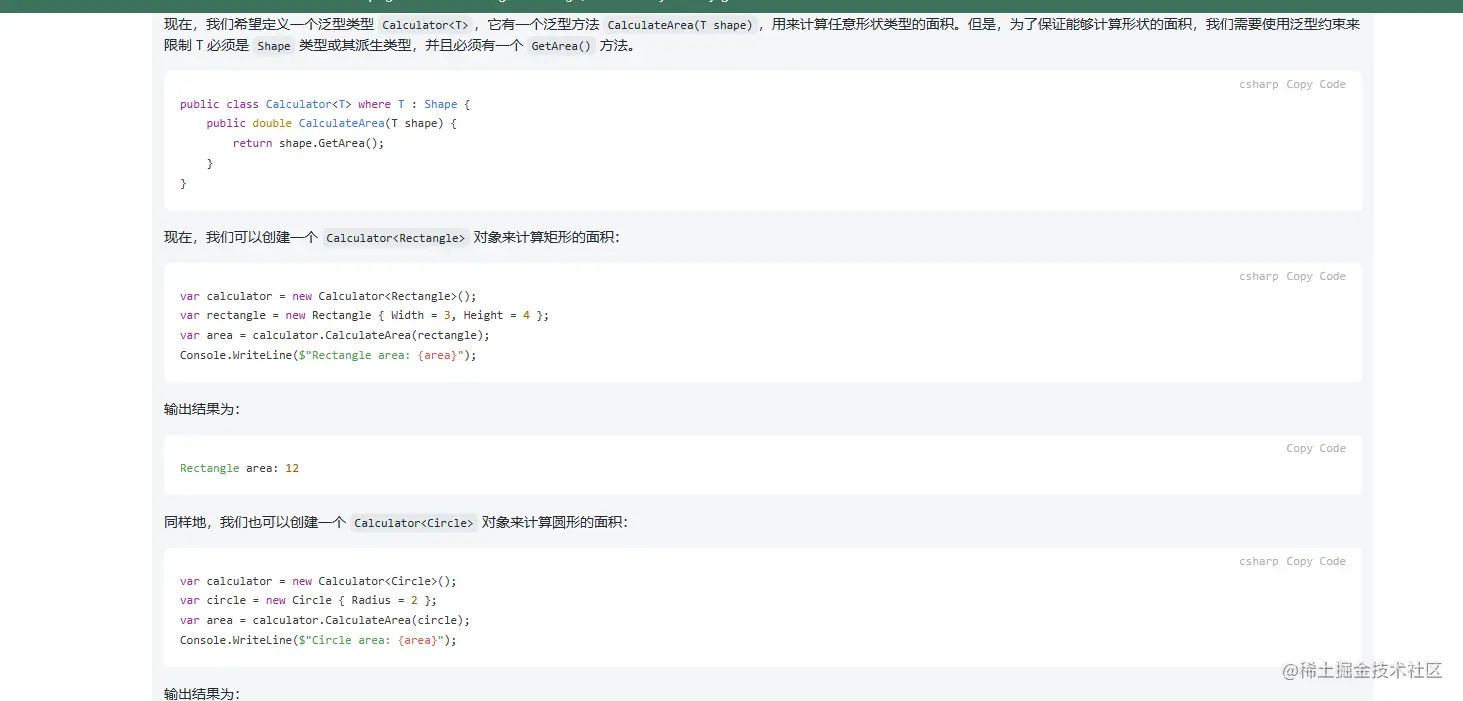Click csharp label on the Rectangle snippet block
The height and width of the screenshot is (701, 1463).
coord(1258,276)
